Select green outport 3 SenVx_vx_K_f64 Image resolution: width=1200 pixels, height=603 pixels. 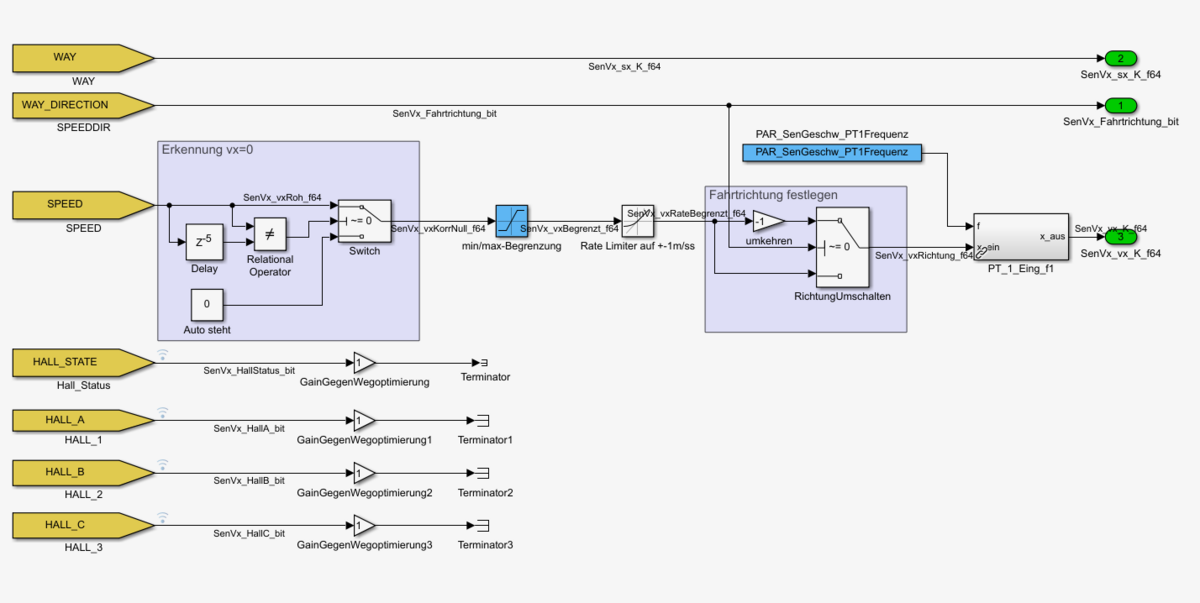[1120, 236]
